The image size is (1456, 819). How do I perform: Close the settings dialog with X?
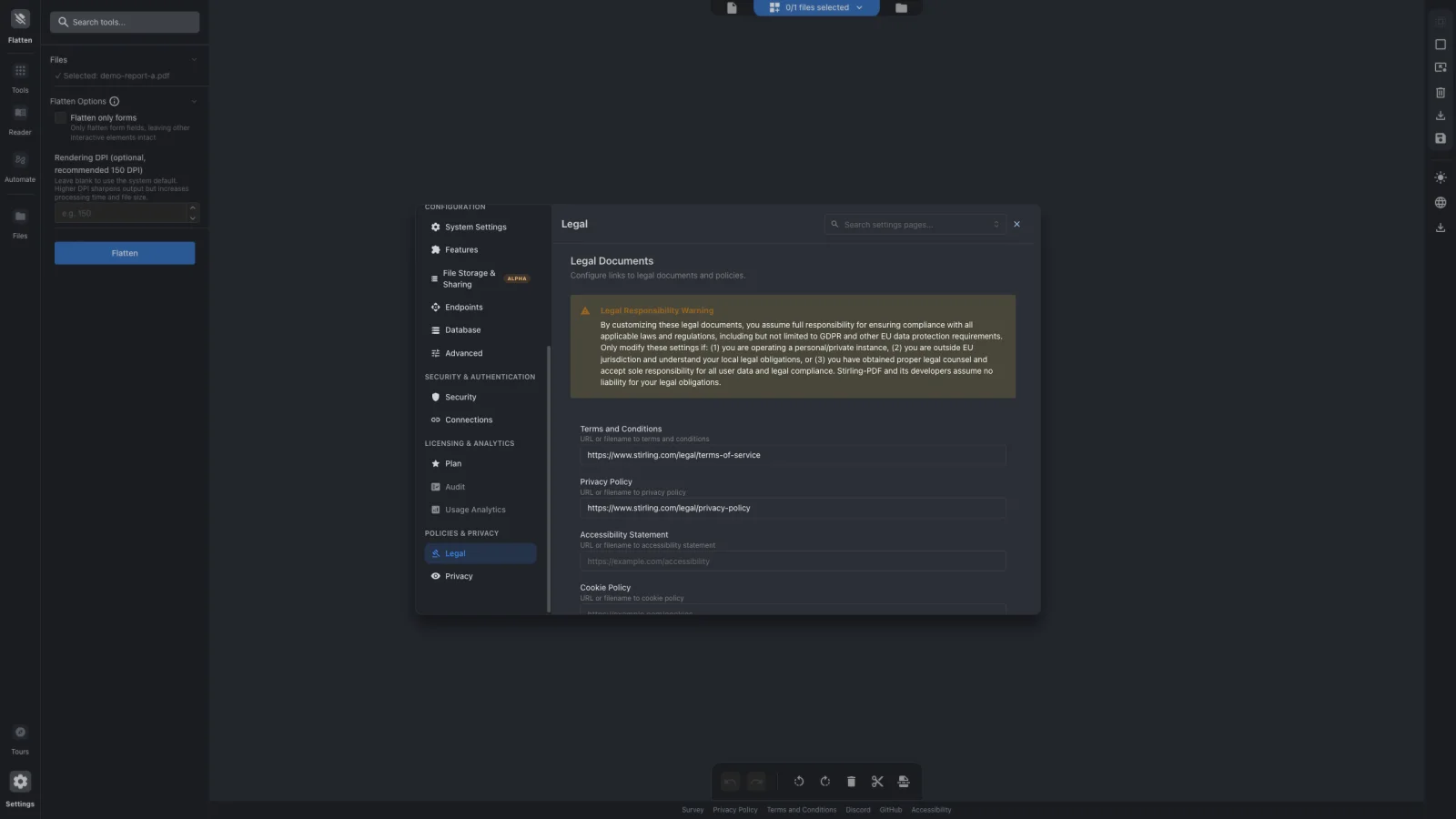[x=1017, y=225]
